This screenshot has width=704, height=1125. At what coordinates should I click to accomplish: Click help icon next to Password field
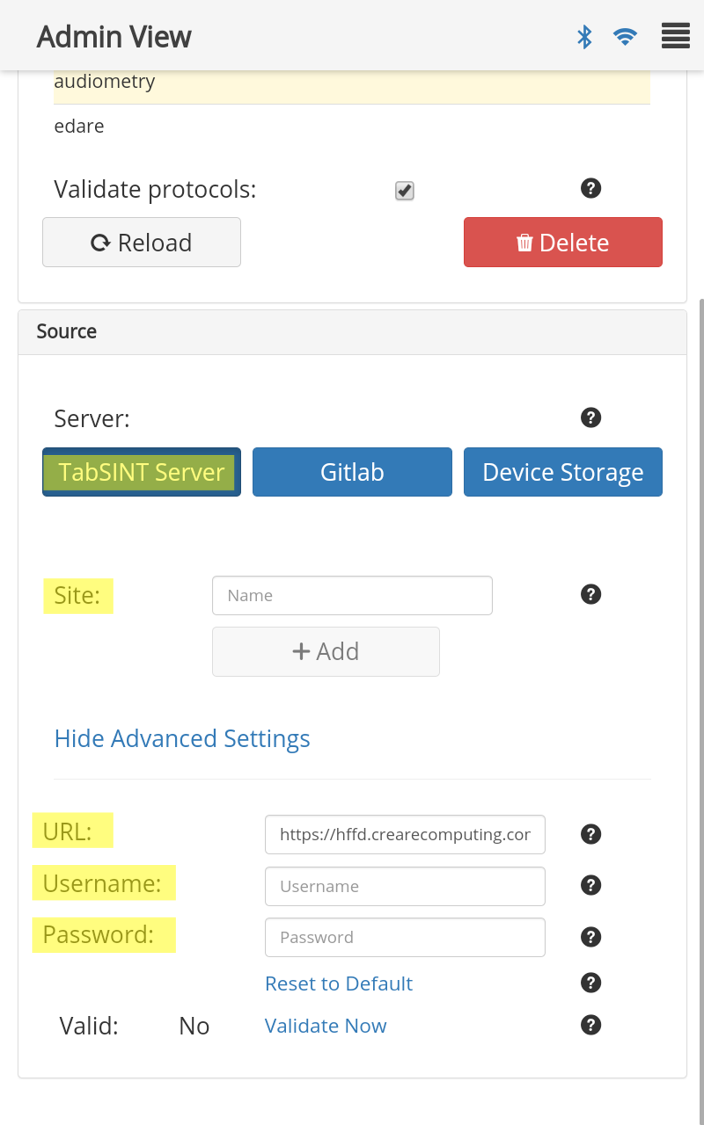591,936
